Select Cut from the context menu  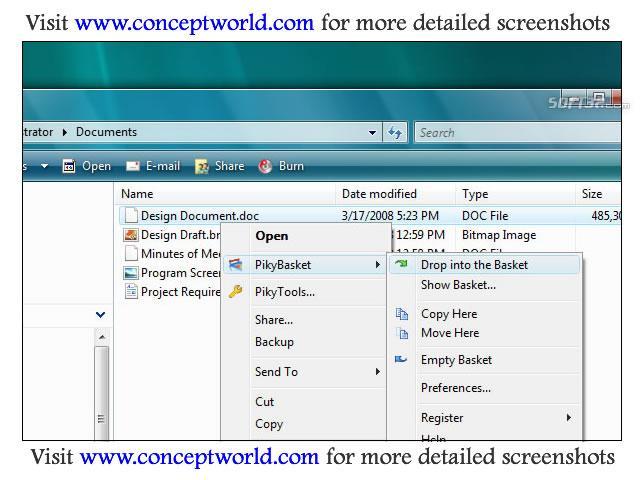[x=264, y=402]
